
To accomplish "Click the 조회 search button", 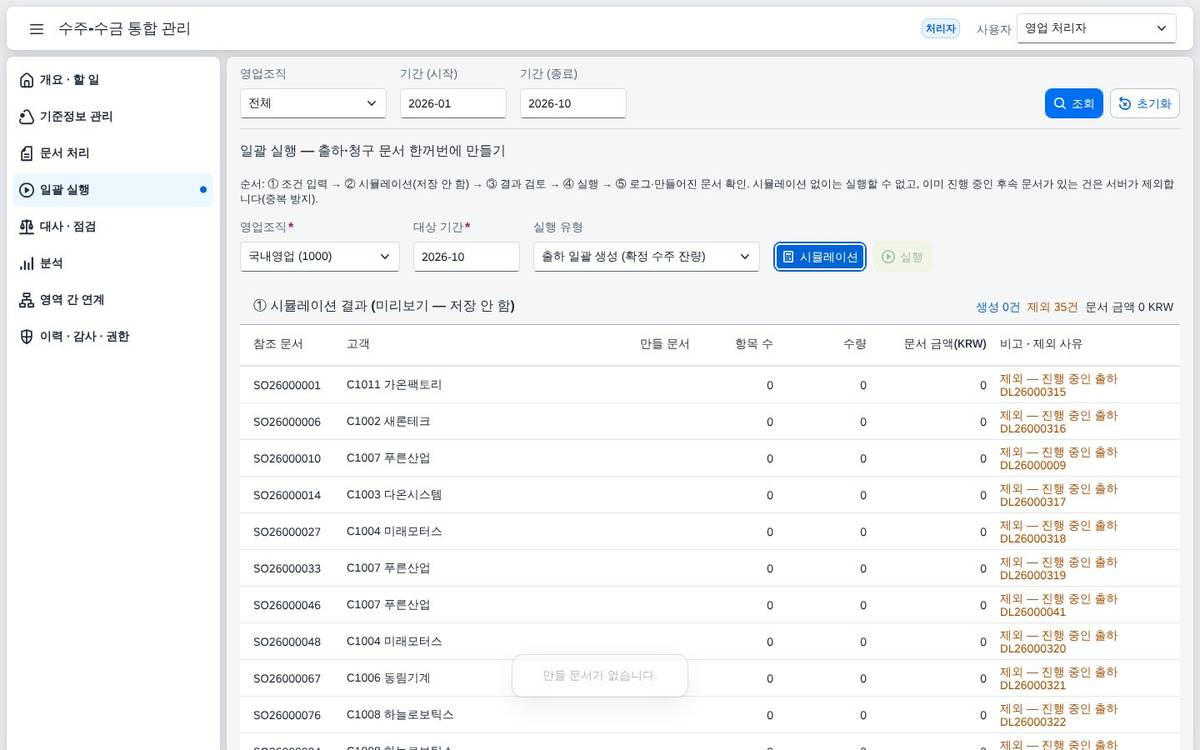I will 1074,104.
